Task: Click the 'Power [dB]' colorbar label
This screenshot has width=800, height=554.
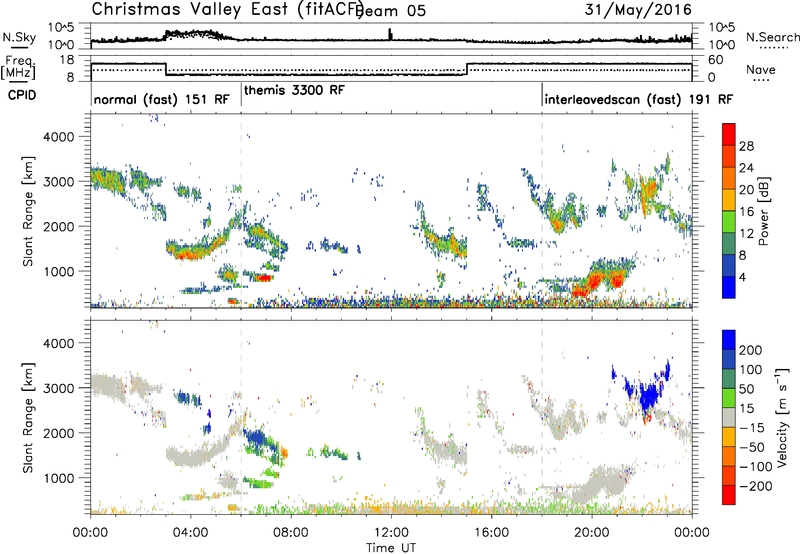Action: 763,211
